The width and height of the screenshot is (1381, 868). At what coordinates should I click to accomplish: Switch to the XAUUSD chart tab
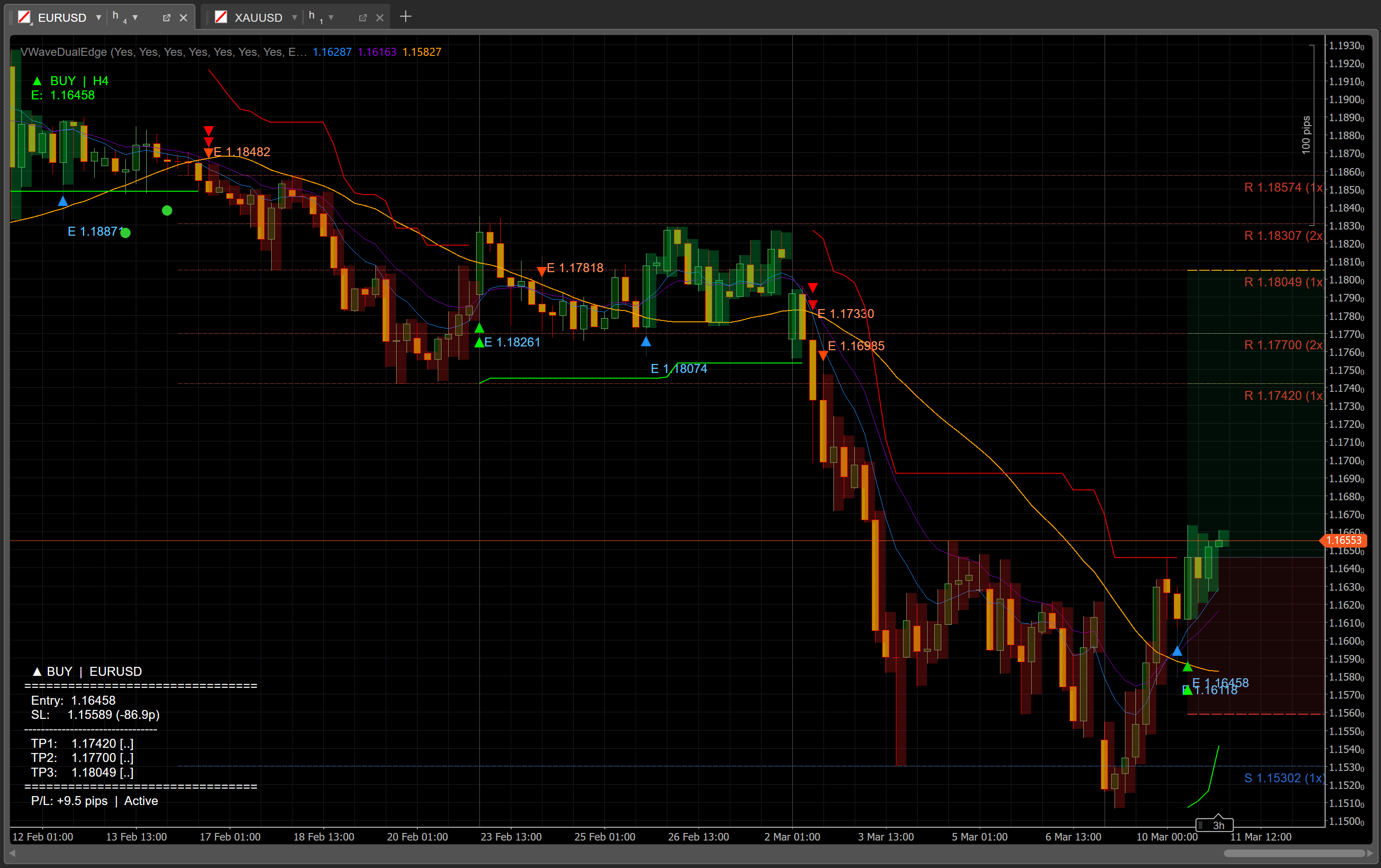[x=258, y=18]
